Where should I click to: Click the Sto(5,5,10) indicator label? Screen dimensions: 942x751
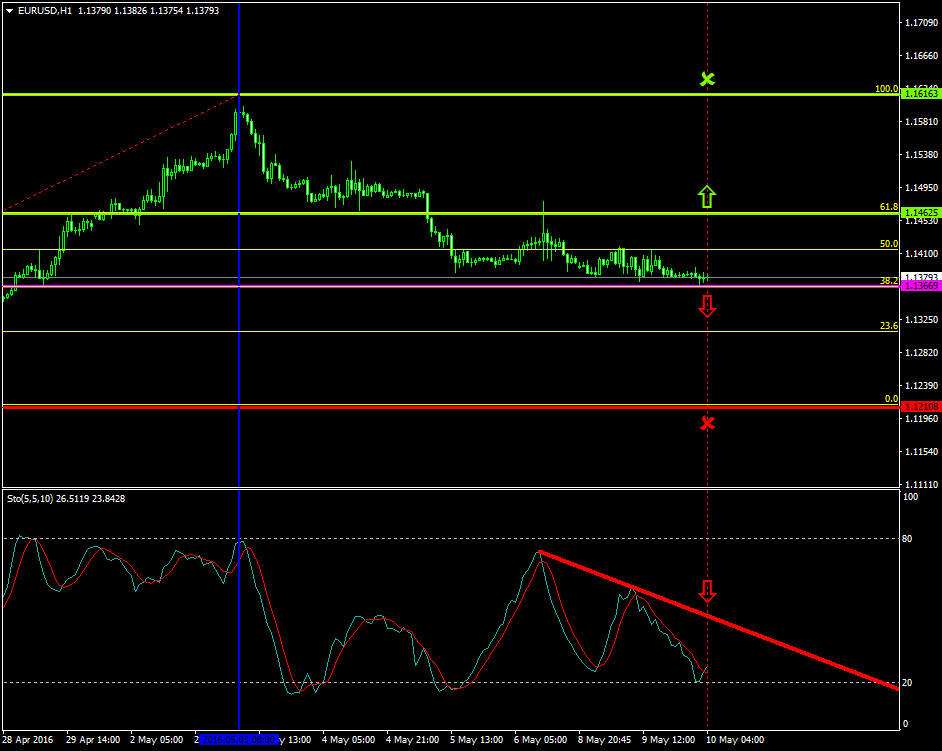click(x=72, y=498)
